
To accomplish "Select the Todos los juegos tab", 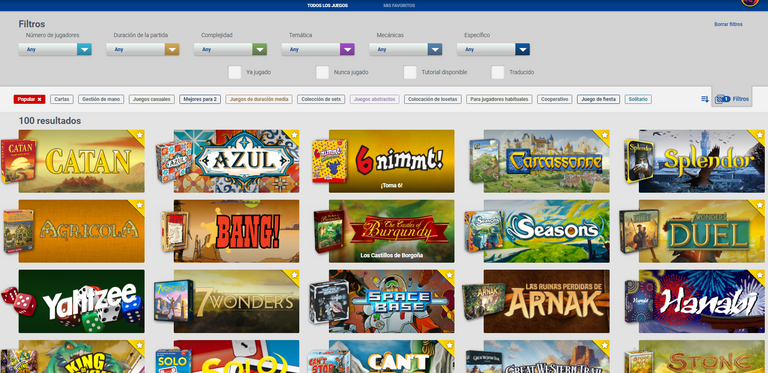I will coord(328,5).
